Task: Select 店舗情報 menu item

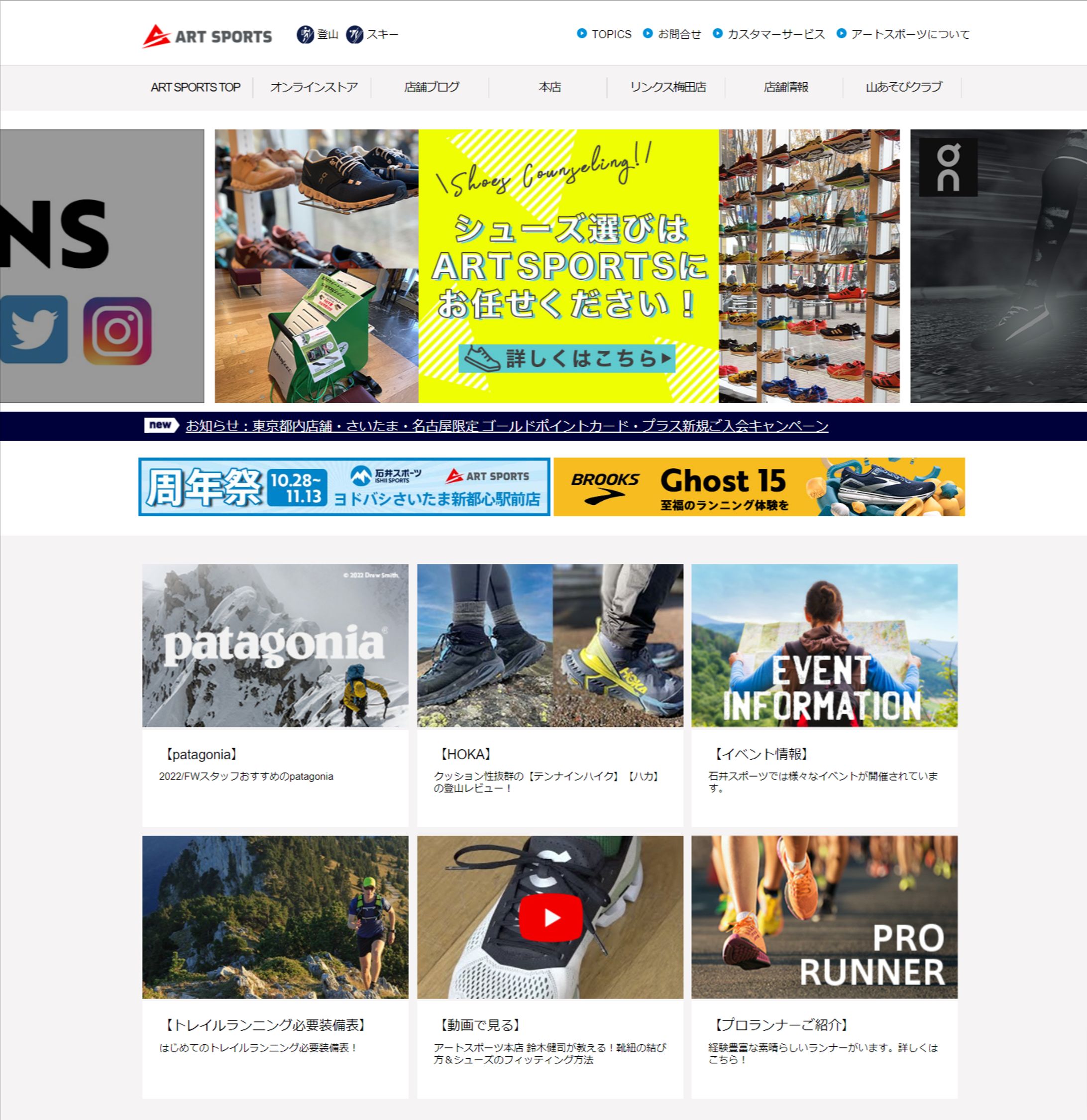Action: coord(785,88)
